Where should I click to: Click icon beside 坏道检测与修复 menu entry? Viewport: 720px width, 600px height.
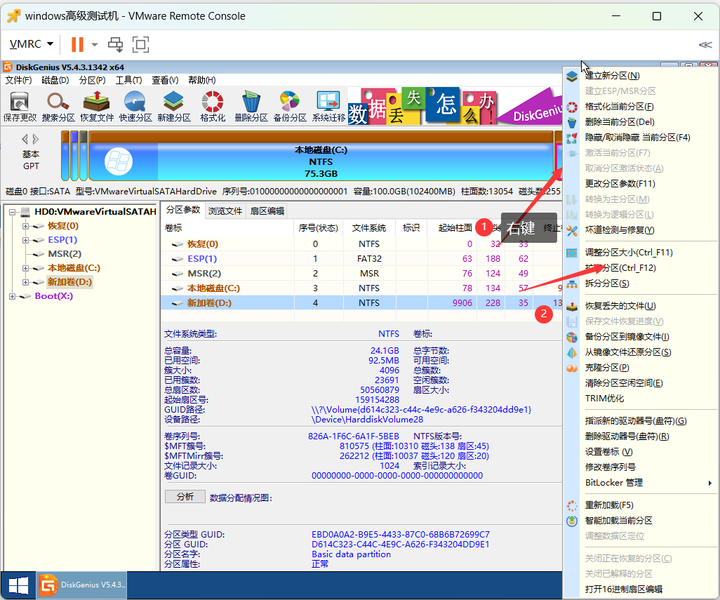coord(572,230)
